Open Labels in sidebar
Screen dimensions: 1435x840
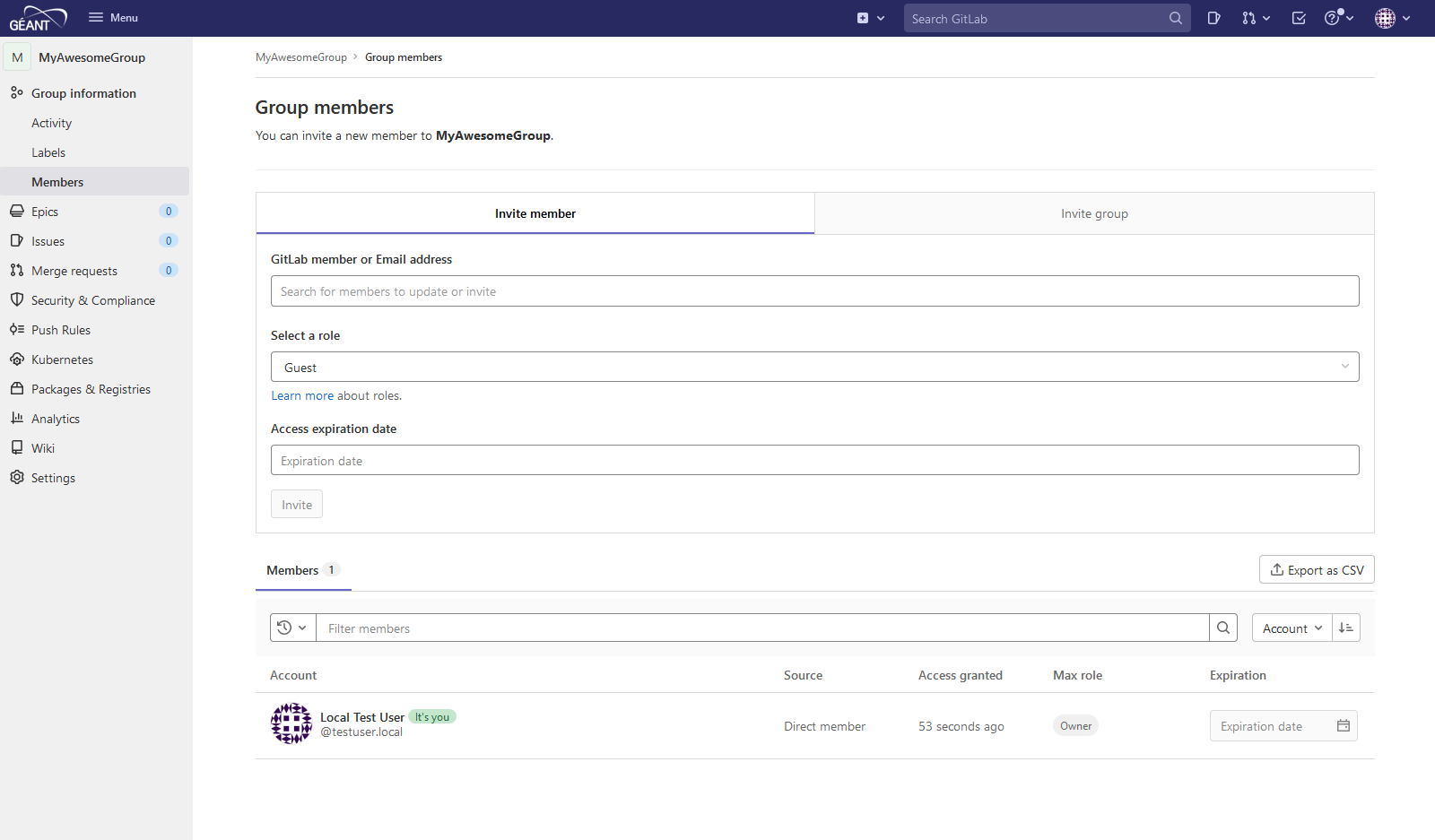click(x=48, y=152)
